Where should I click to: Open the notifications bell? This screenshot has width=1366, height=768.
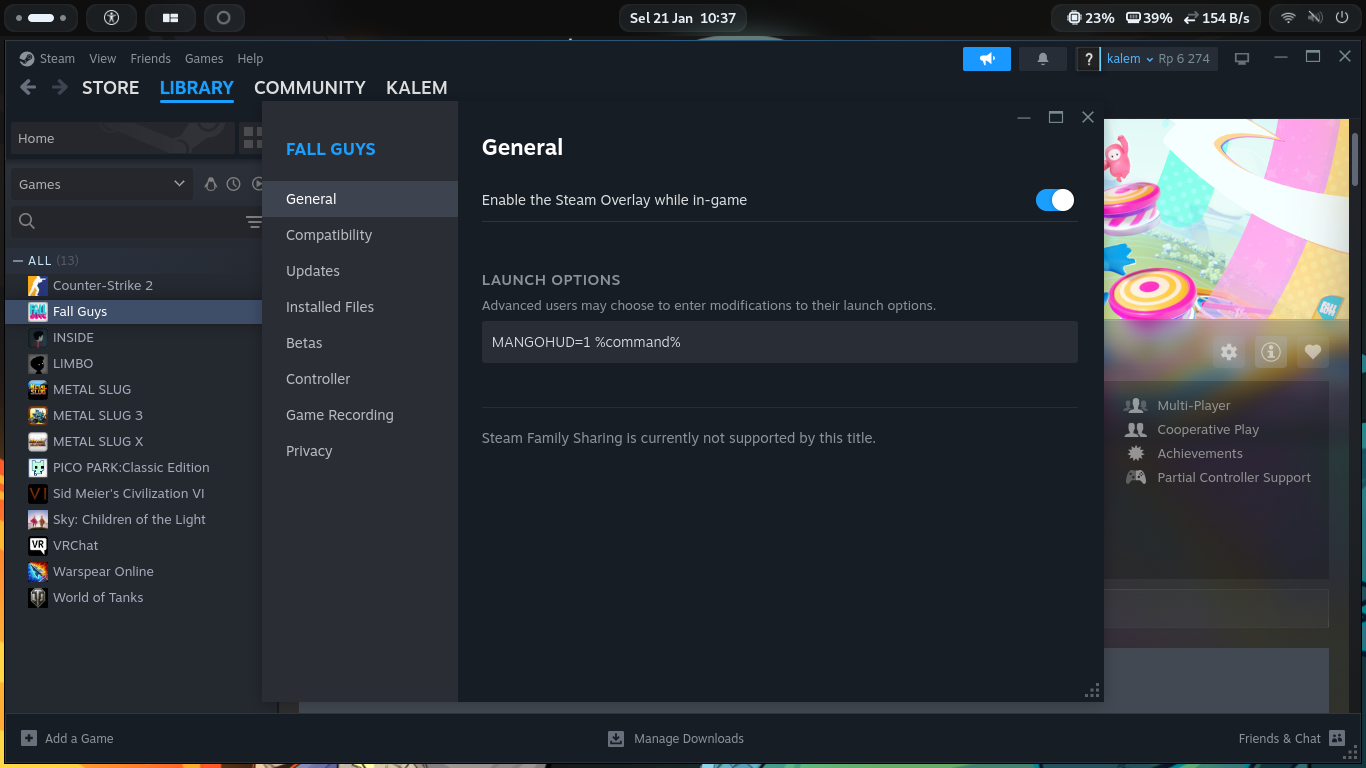click(x=1043, y=59)
